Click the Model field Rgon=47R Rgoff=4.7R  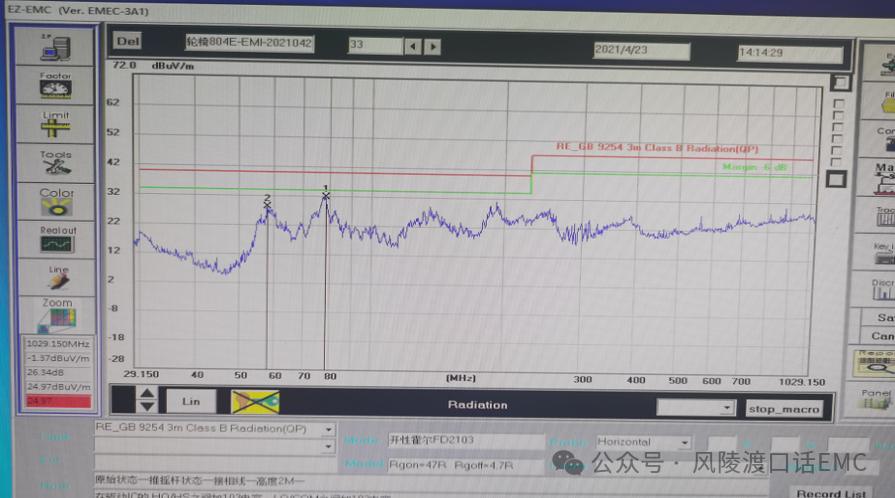coord(465,465)
